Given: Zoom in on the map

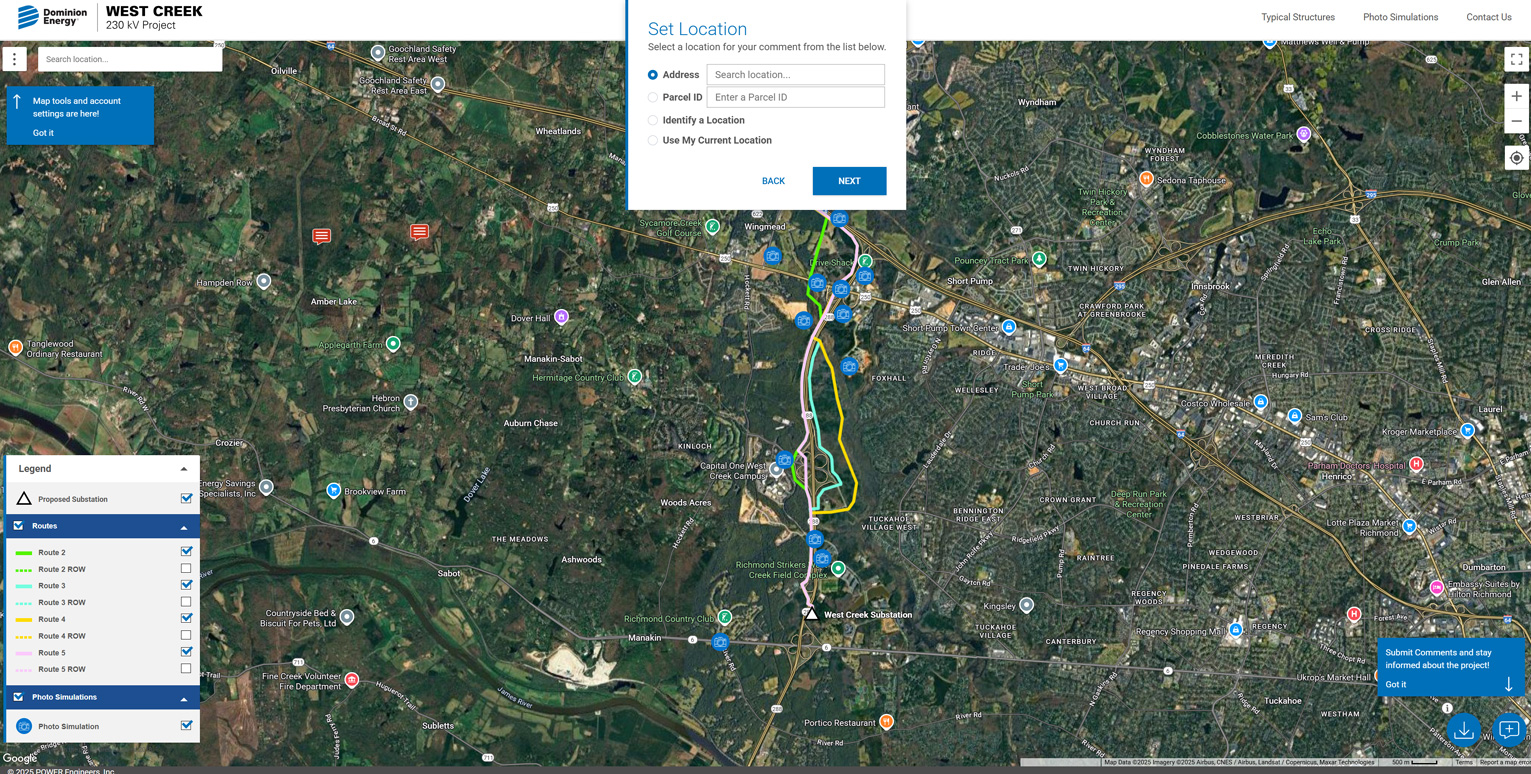Looking at the screenshot, I should (1516, 96).
